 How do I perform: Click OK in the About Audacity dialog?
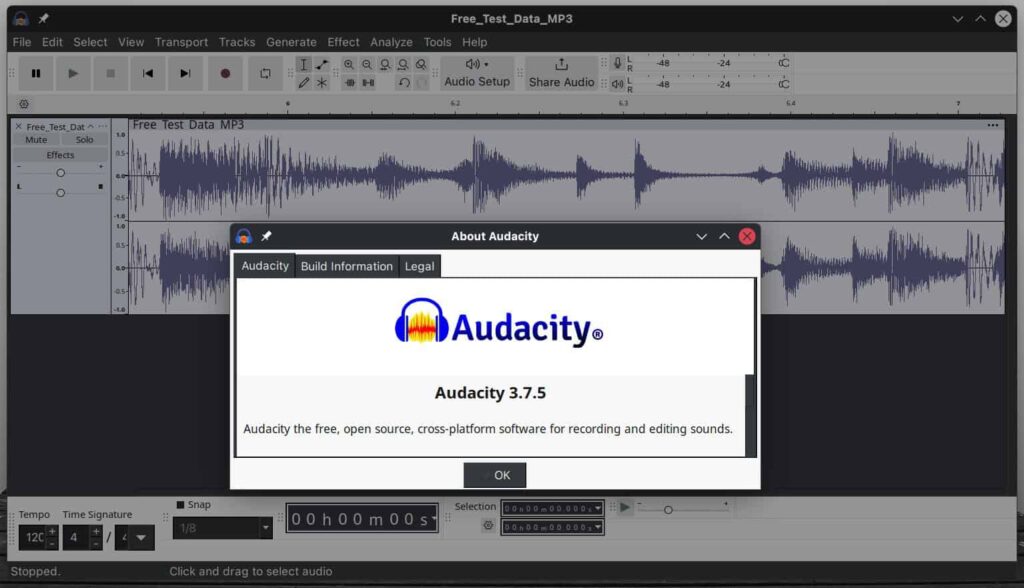495,475
